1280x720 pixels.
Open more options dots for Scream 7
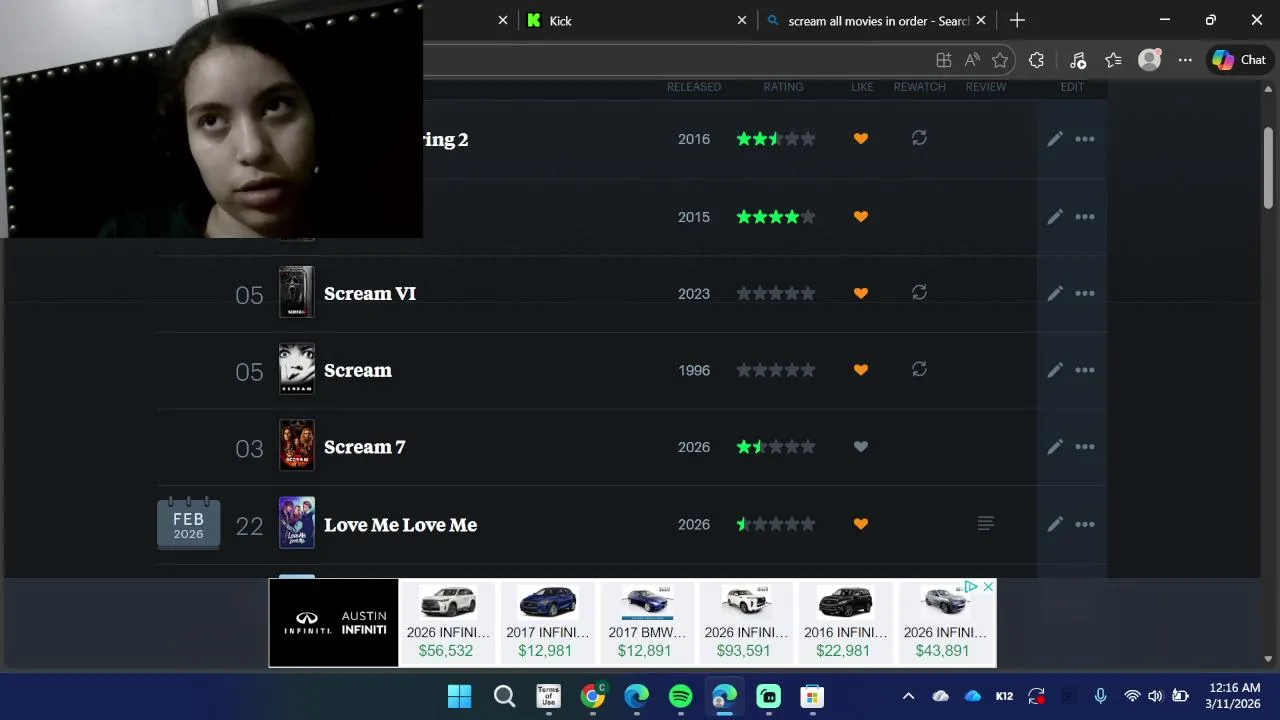[x=1085, y=447]
